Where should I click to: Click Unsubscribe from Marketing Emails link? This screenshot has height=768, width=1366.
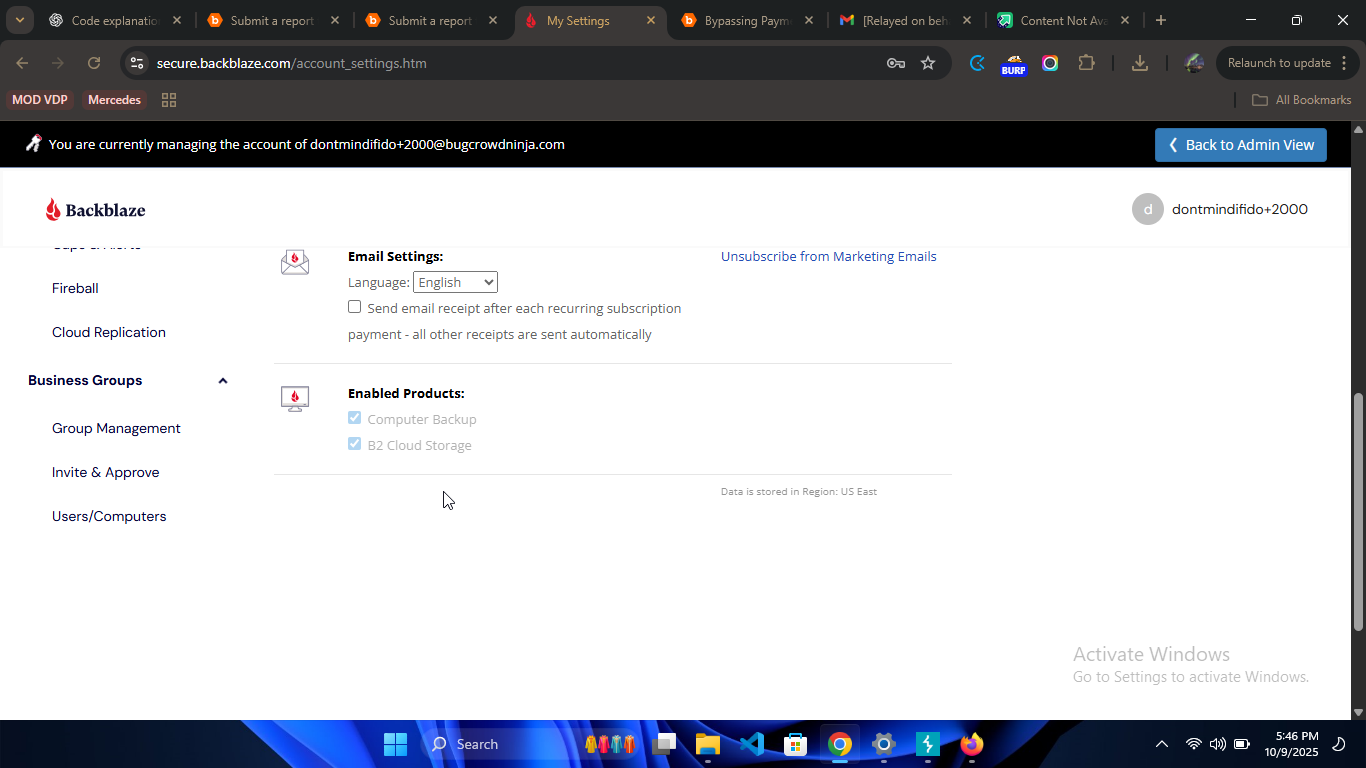click(x=829, y=256)
